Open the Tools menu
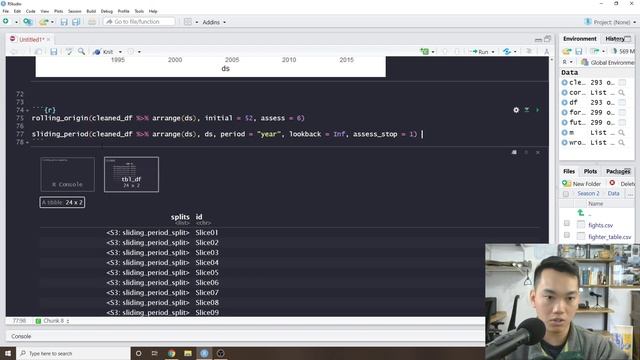640x360 pixels. 139,11
